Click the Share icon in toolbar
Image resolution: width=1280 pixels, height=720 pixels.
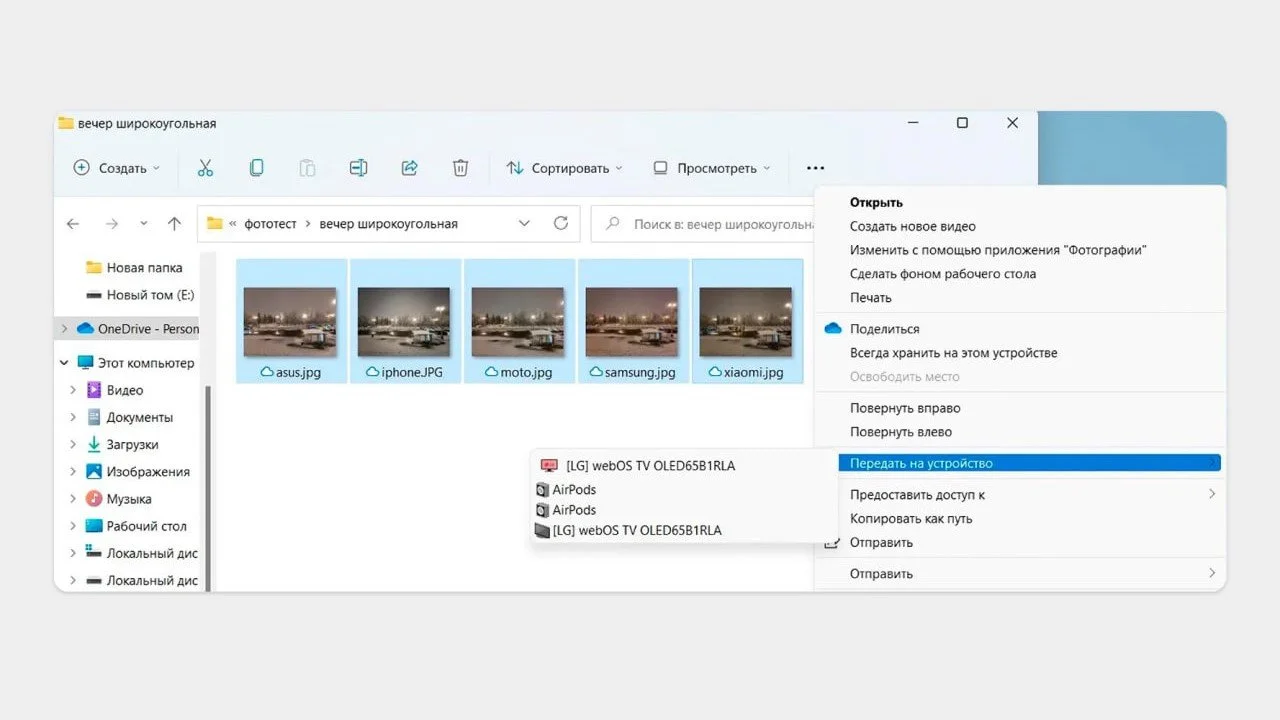(x=409, y=168)
